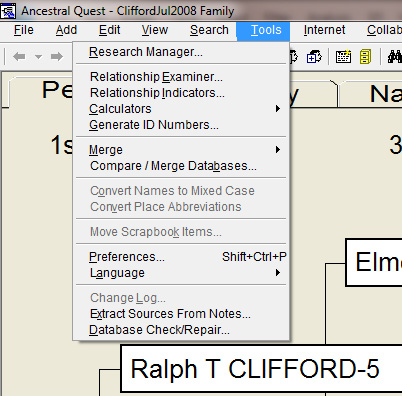The image size is (402, 396).
Task: Open the Search menu
Action: (209, 30)
